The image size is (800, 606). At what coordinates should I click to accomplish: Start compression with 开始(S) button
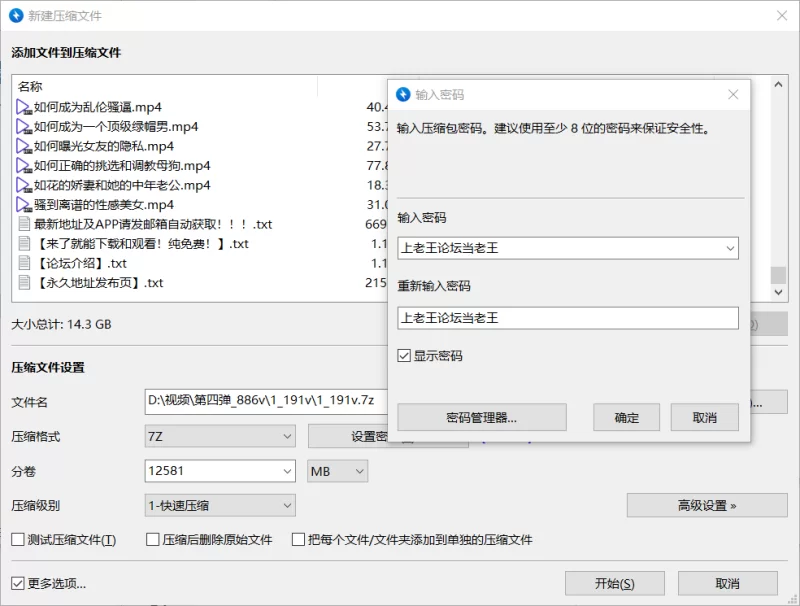(x=615, y=583)
